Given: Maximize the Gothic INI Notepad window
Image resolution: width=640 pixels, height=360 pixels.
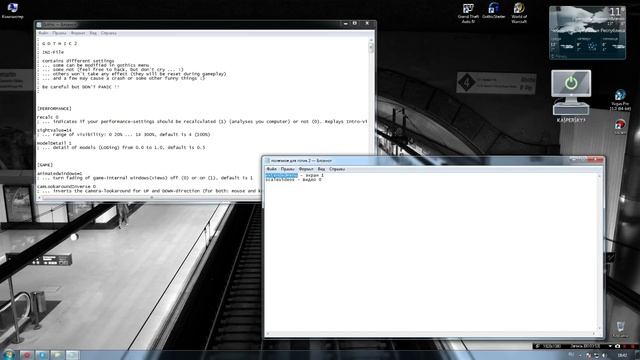Looking at the screenshot, I should coord(355,24).
